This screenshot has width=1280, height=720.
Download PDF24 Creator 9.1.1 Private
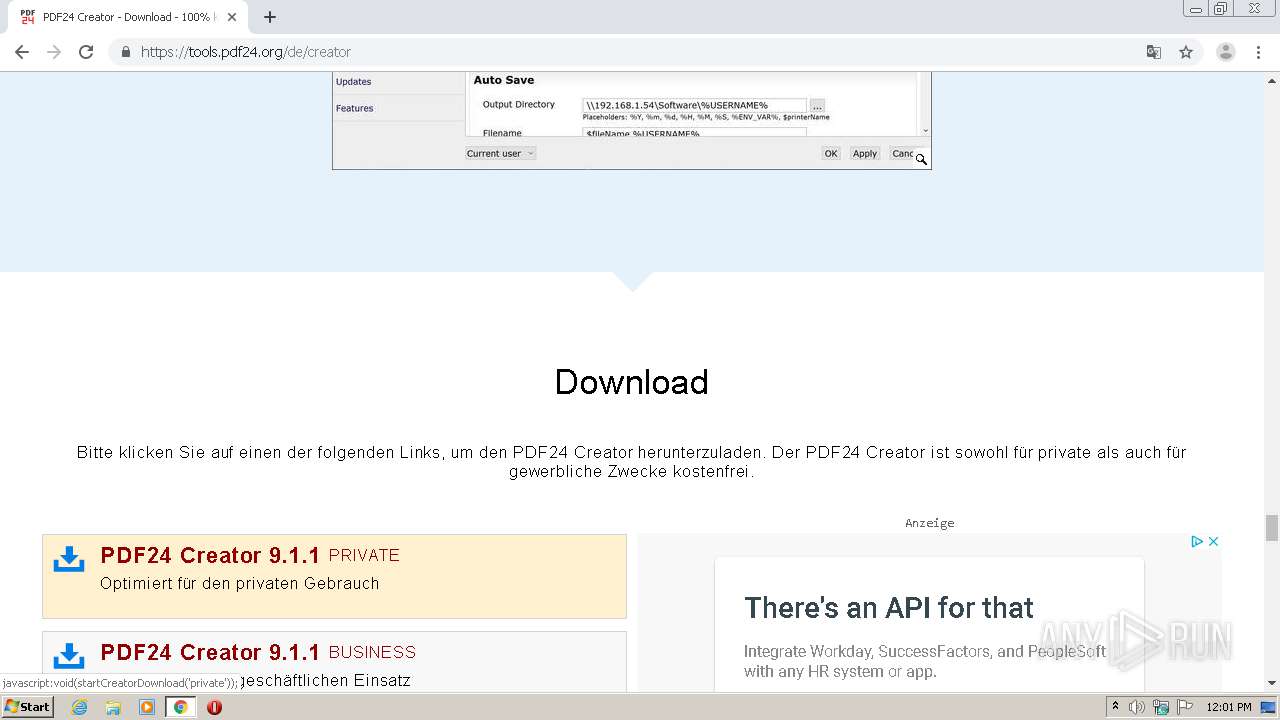334,576
